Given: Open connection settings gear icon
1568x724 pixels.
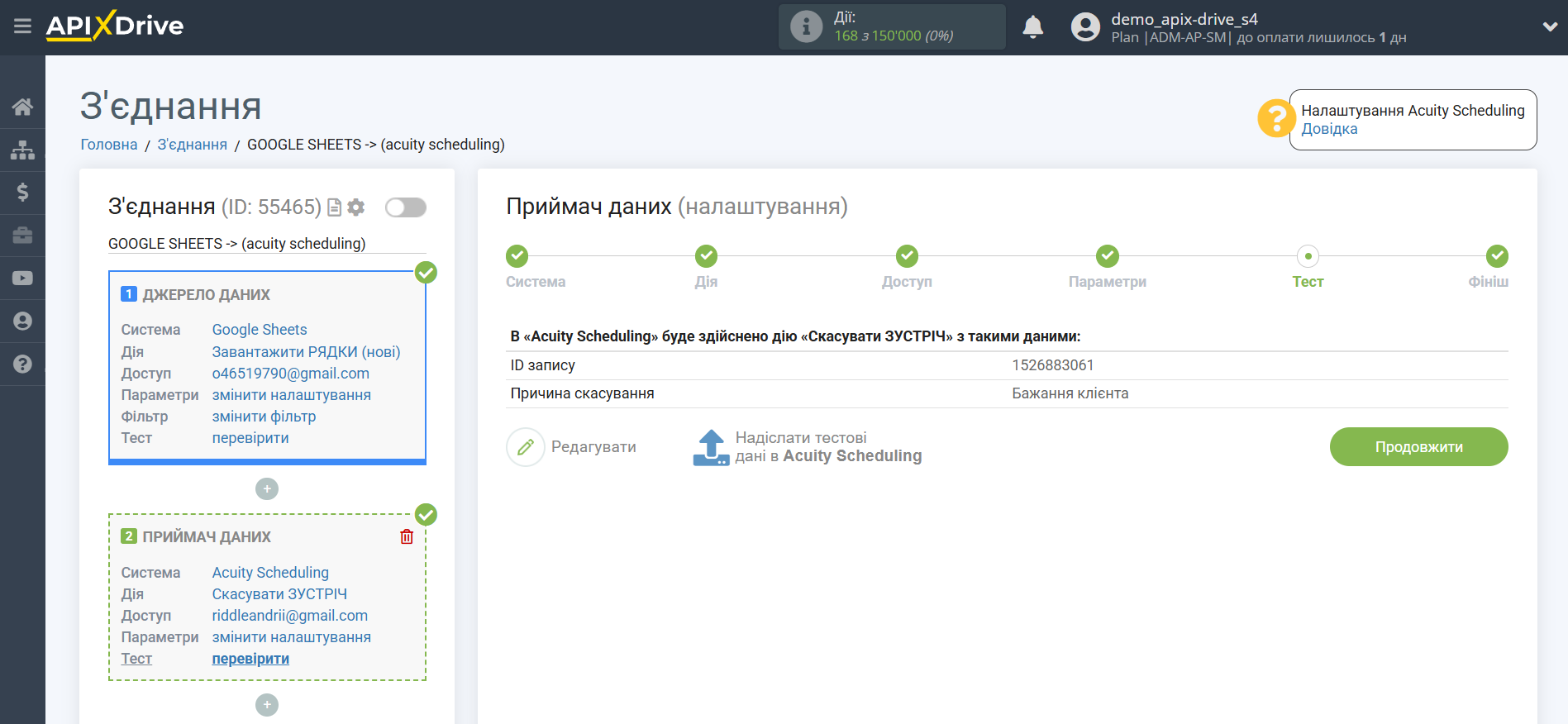Looking at the screenshot, I should pos(356,207).
